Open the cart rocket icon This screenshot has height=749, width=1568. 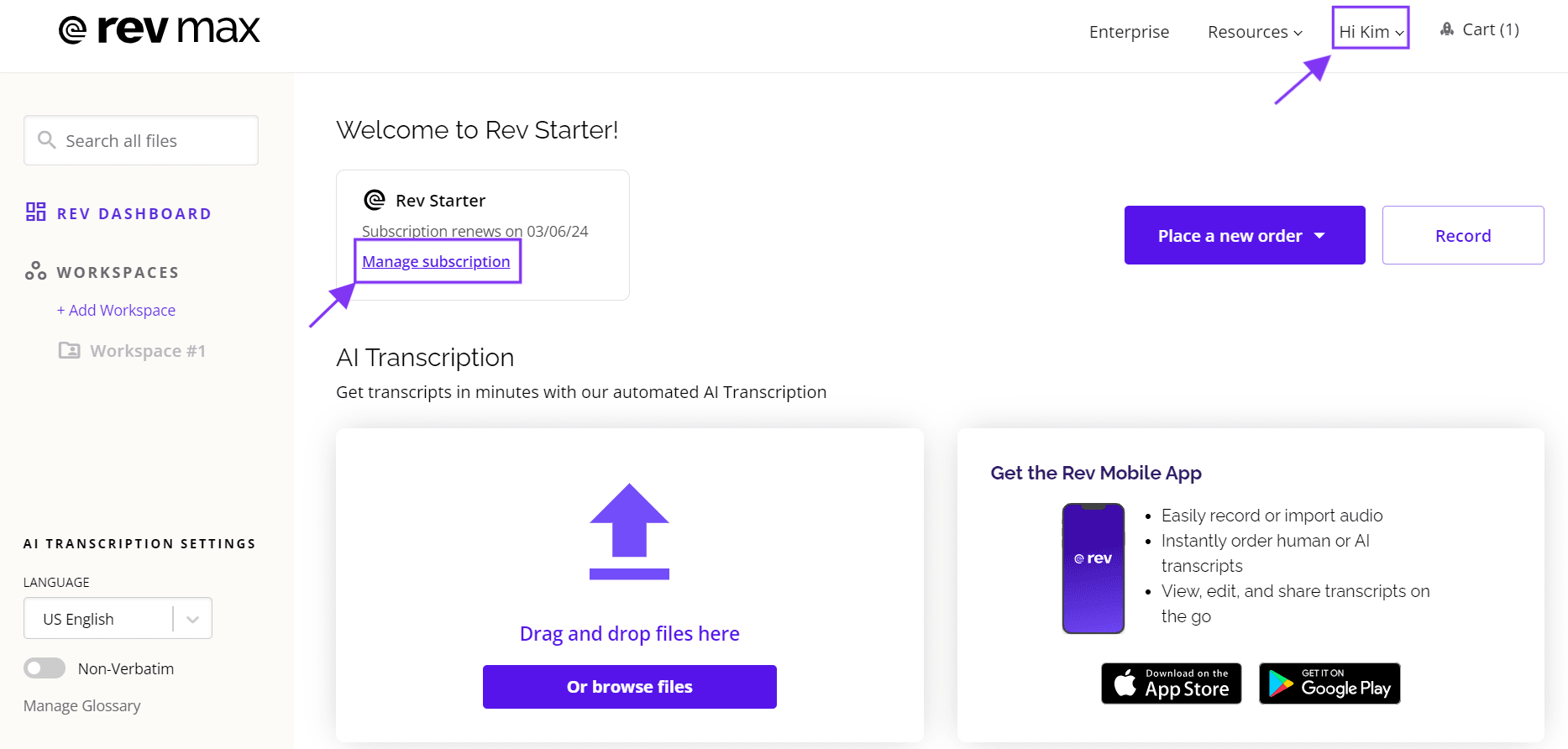[x=1447, y=29]
